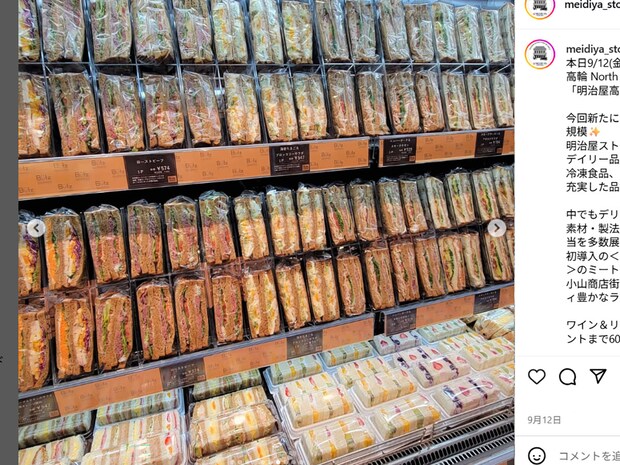This screenshot has height=465, width=620.
Task: Open the meidiya profile avatar in post header
Action: [x=540, y=6]
